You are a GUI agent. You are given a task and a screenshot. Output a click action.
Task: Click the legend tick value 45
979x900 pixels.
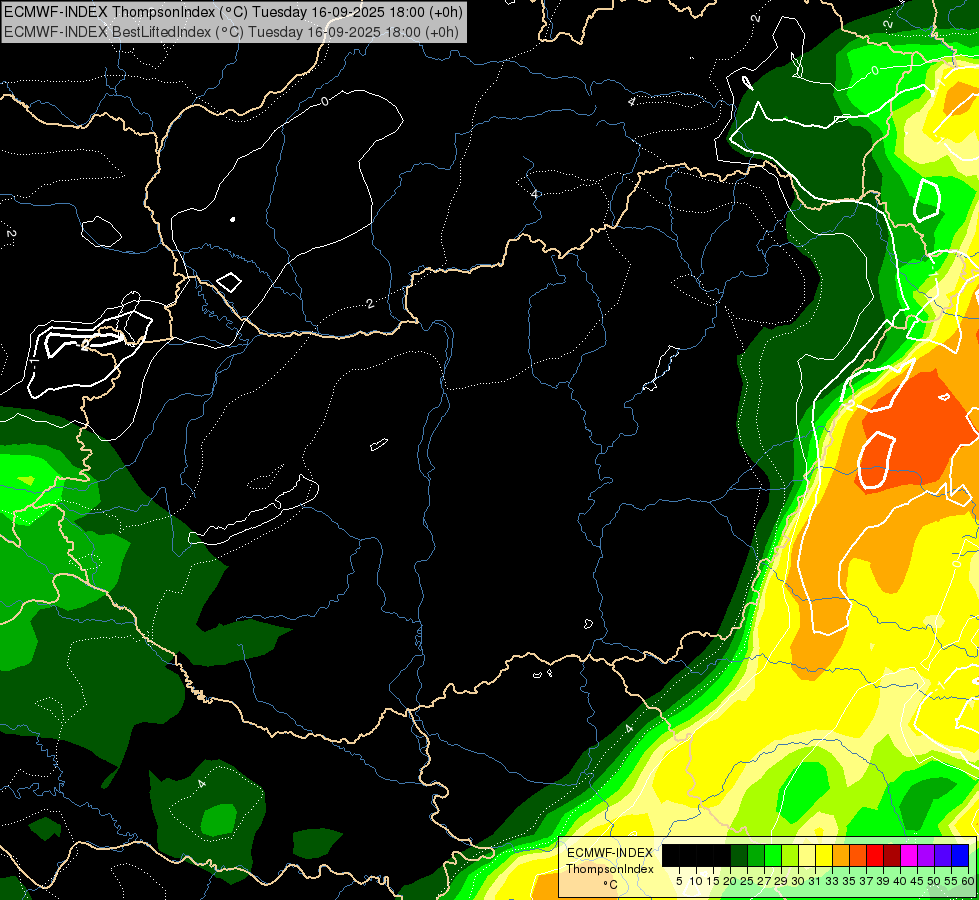(x=917, y=881)
